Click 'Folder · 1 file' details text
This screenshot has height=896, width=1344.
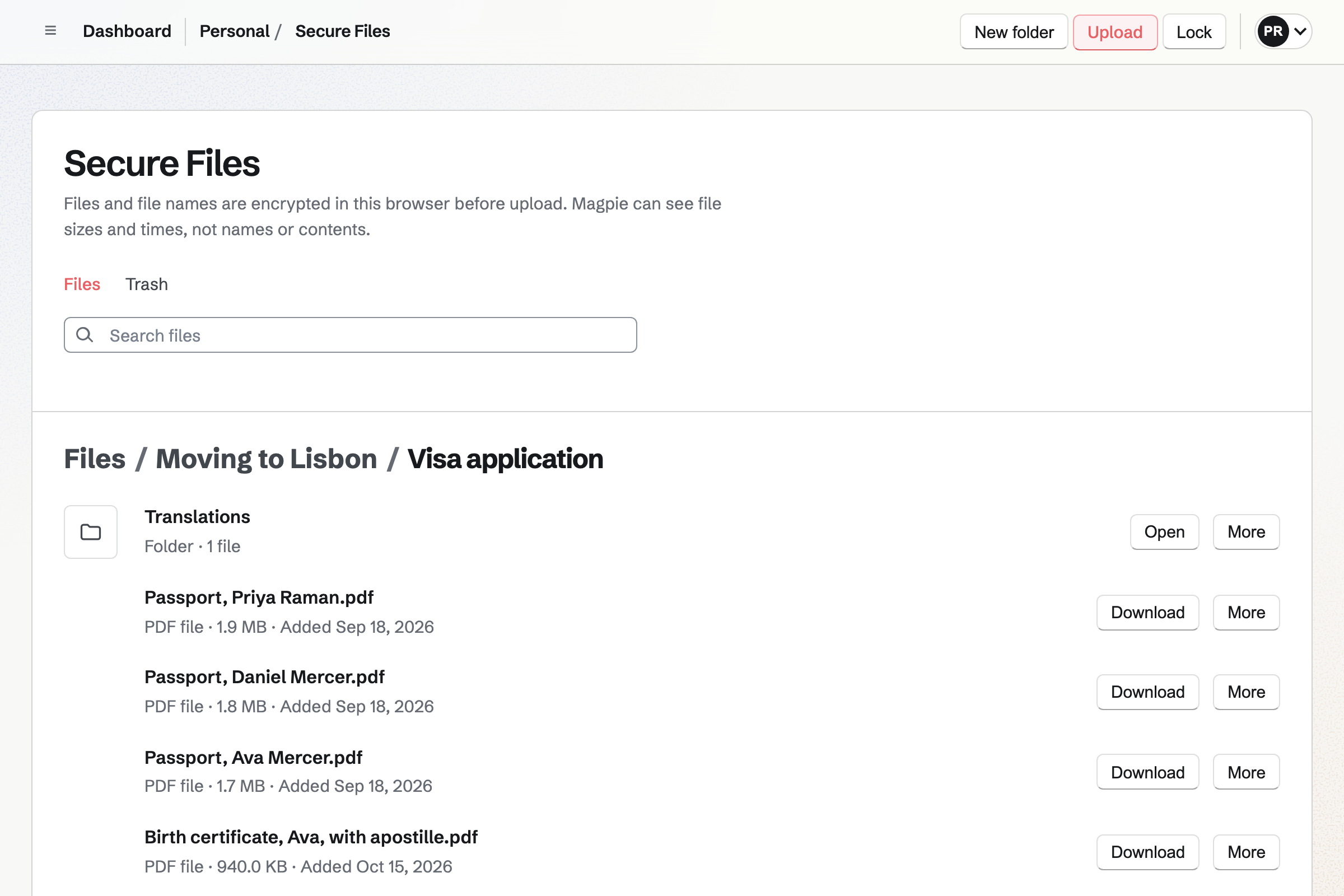click(192, 547)
